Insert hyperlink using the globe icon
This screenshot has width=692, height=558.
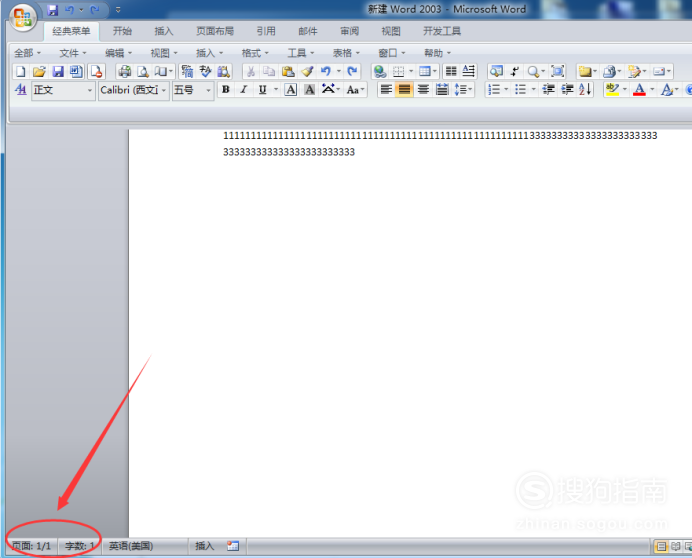[379, 71]
